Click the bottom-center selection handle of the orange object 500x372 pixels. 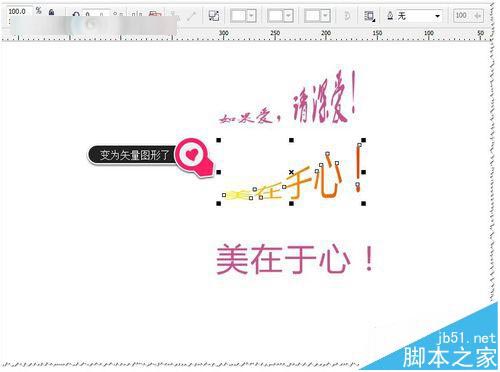[x=291, y=203]
